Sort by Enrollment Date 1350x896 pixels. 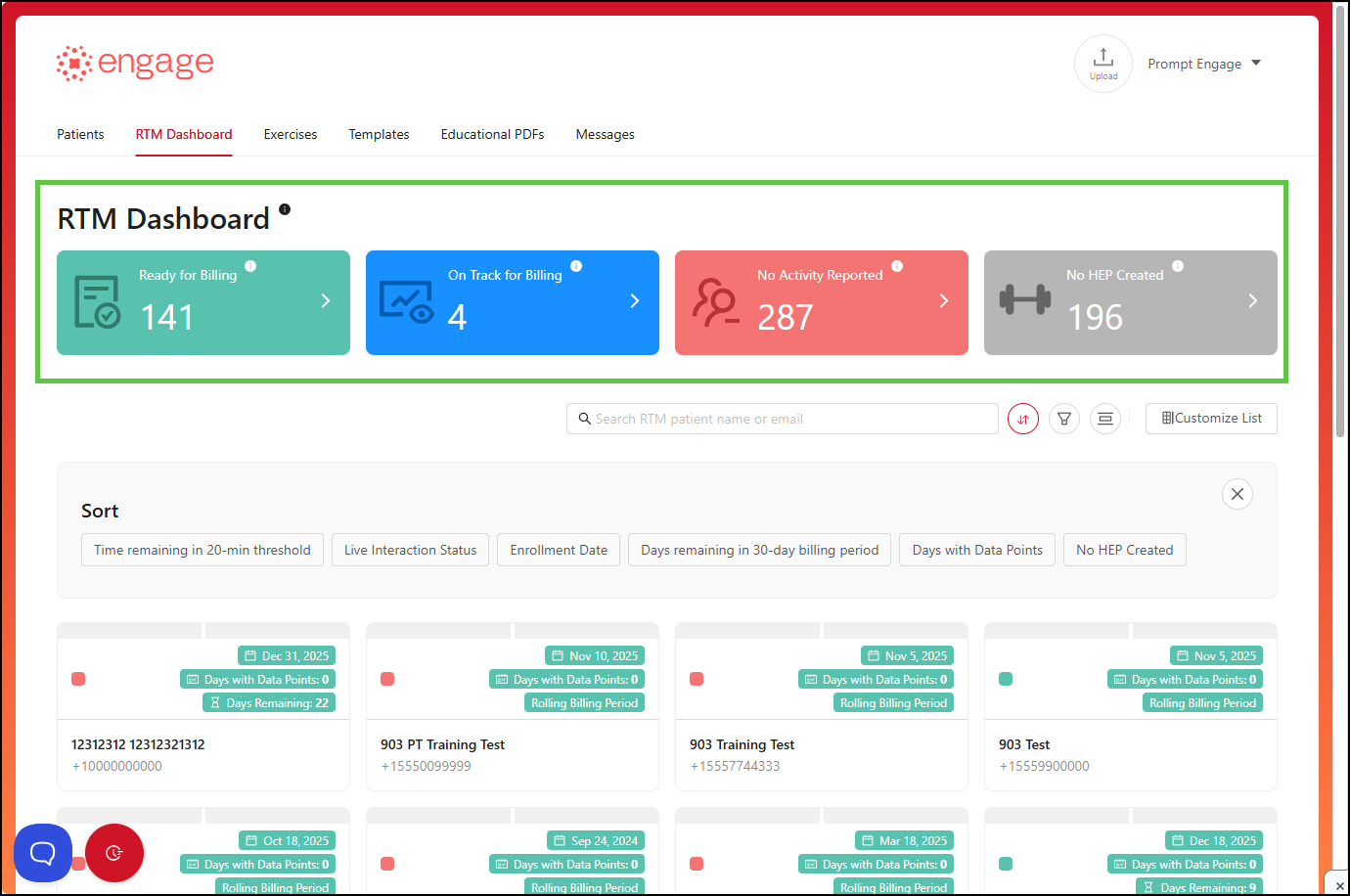click(x=559, y=550)
